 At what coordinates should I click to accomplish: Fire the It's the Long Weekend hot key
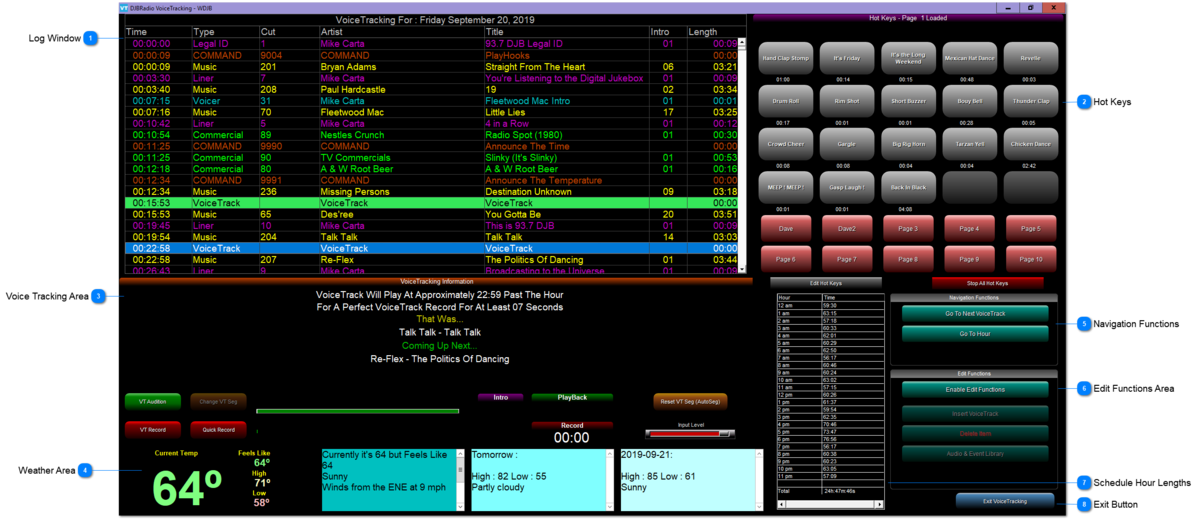908,57
